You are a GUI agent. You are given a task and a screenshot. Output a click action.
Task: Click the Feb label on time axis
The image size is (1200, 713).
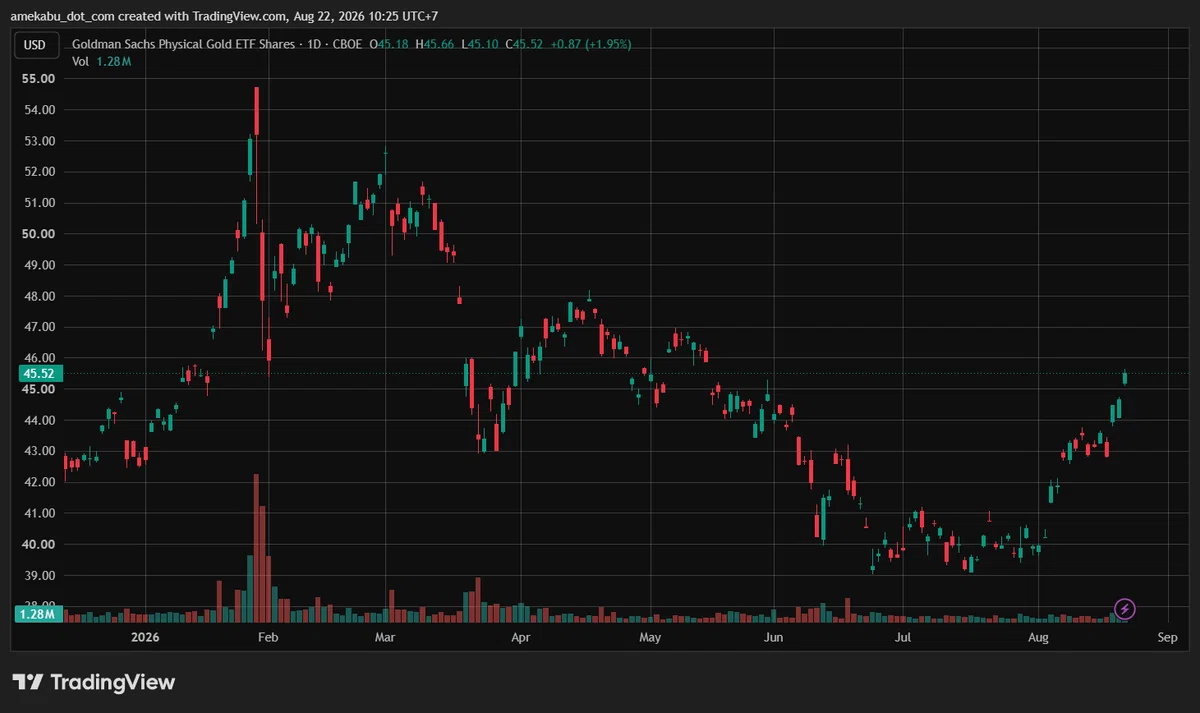[267, 637]
